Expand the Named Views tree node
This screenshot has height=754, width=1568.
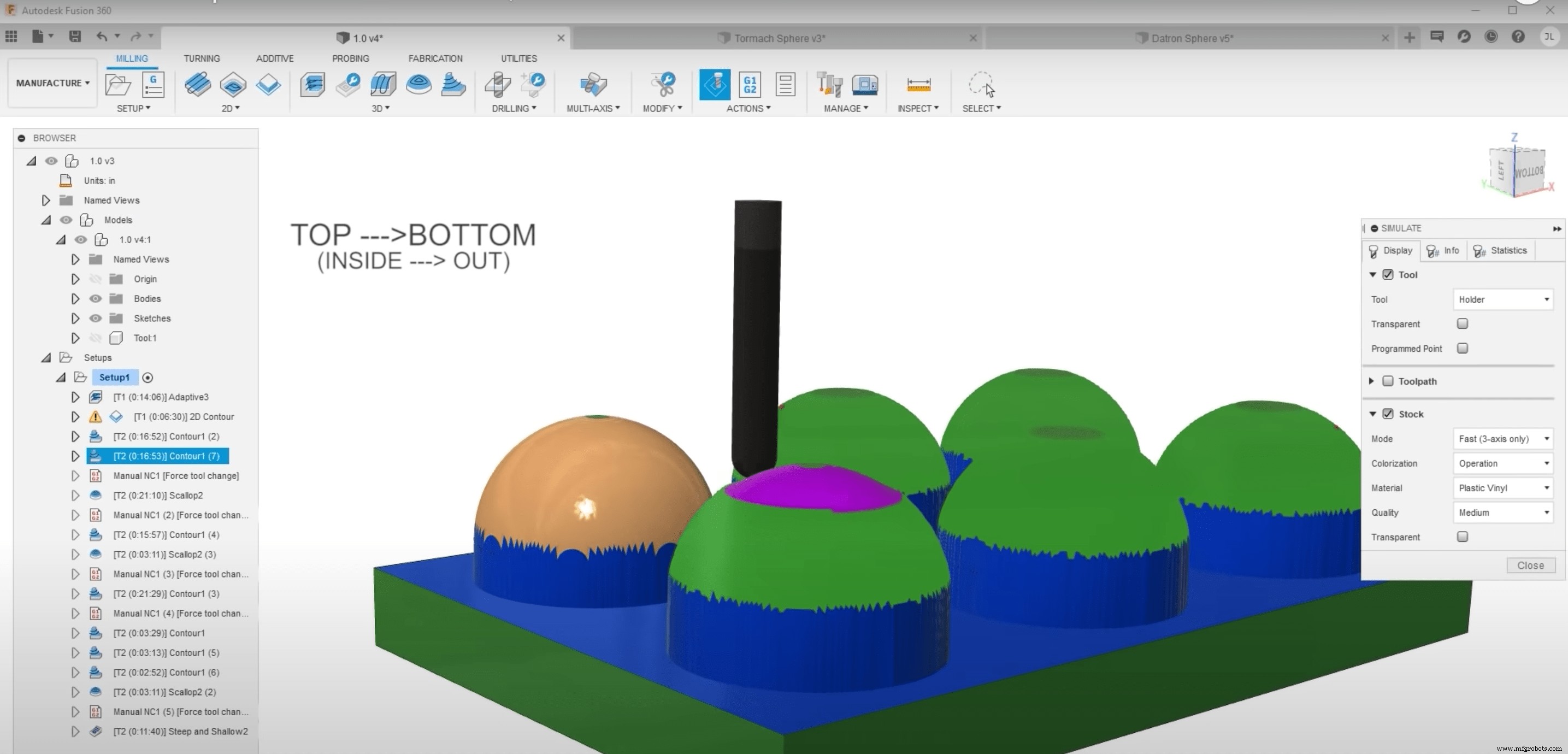(46, 199)
